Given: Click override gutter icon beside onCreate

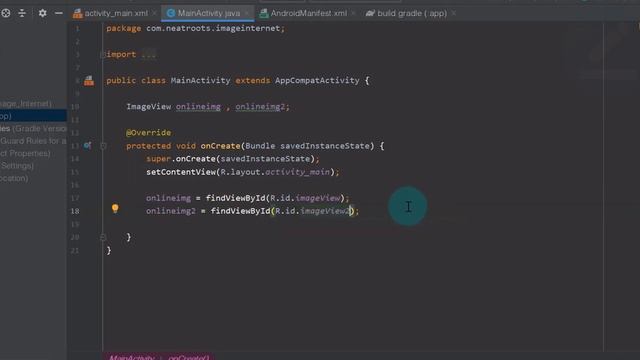Looking at the screenshot, I should pos(87,145).
